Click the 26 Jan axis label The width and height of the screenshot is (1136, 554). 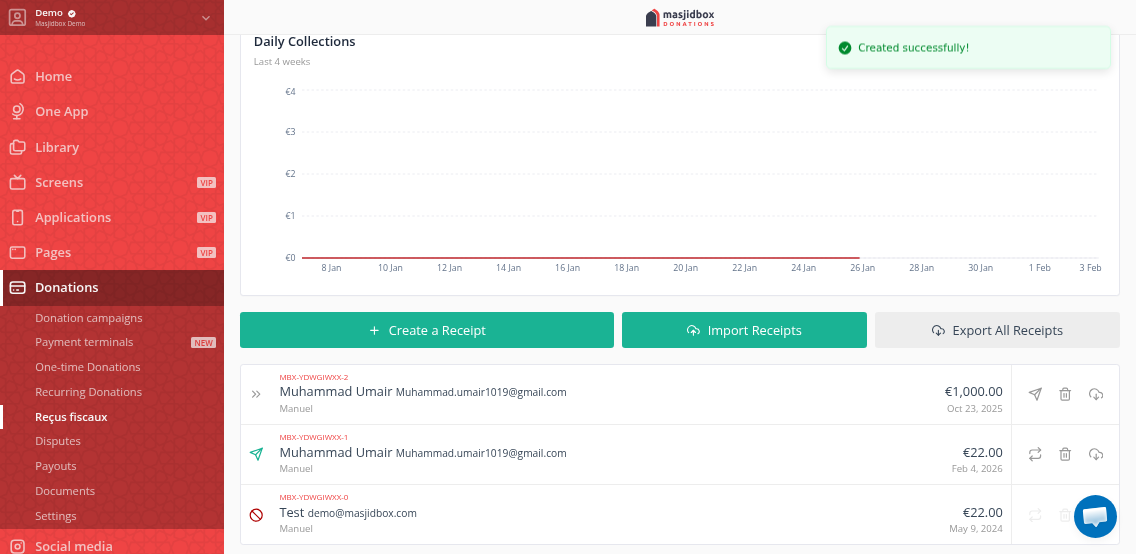[862, 268]
